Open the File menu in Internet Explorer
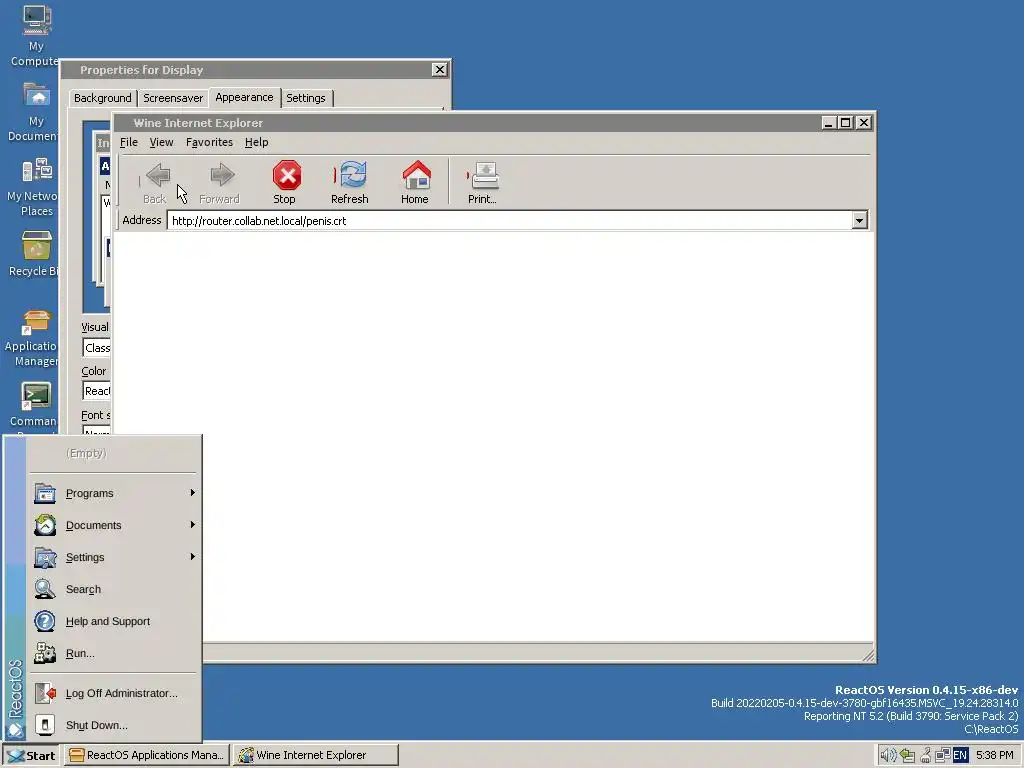The image size is (1024, 768). (129, 142)
